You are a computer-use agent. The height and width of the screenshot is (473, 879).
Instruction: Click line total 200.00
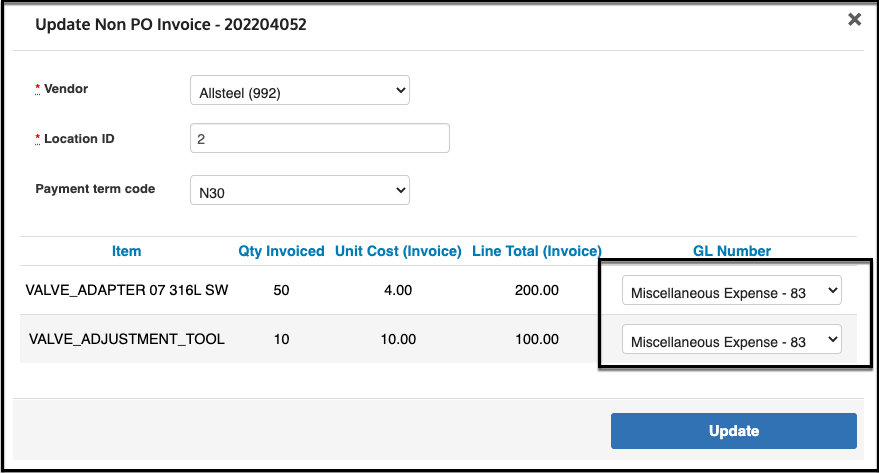pos(537,290)
